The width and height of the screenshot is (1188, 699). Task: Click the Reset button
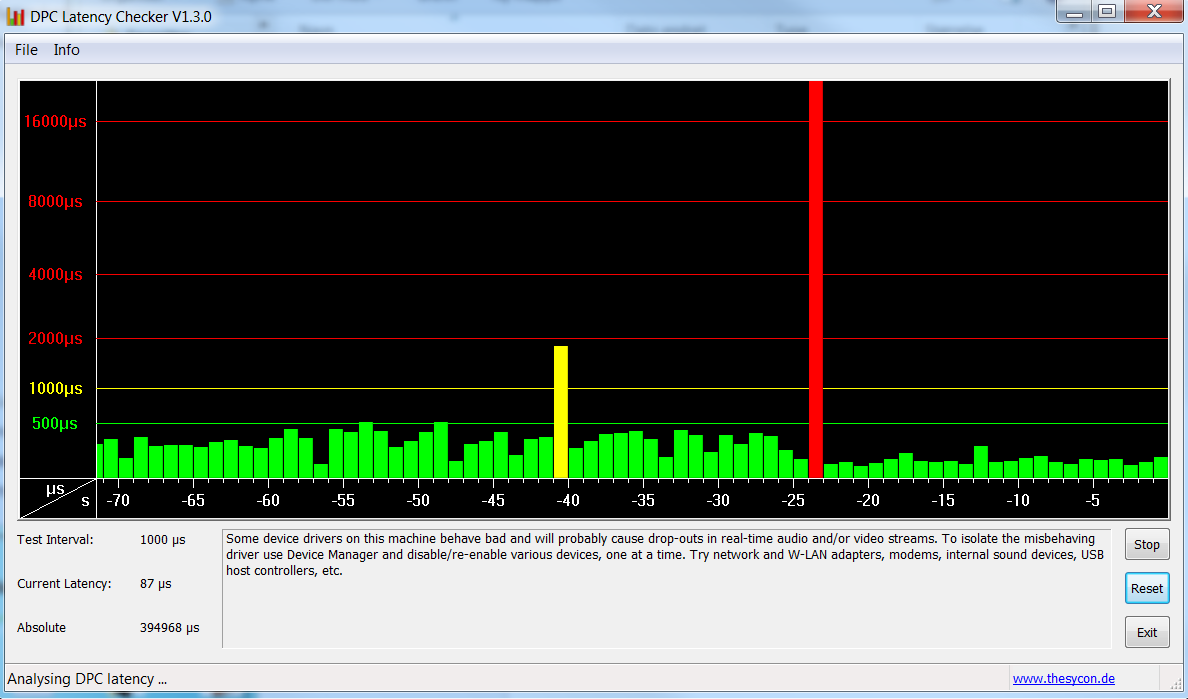(x=1146, y=588)
